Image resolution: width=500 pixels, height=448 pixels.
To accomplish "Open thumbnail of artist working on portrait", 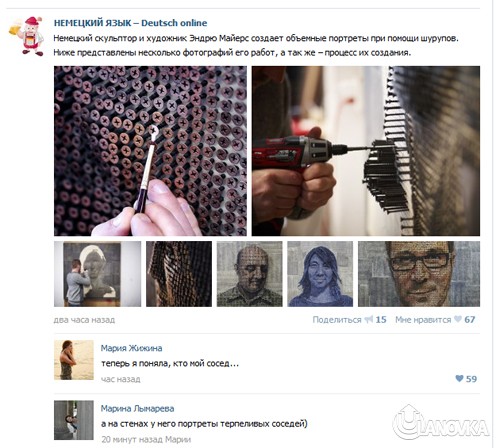I will pos(97,274).
